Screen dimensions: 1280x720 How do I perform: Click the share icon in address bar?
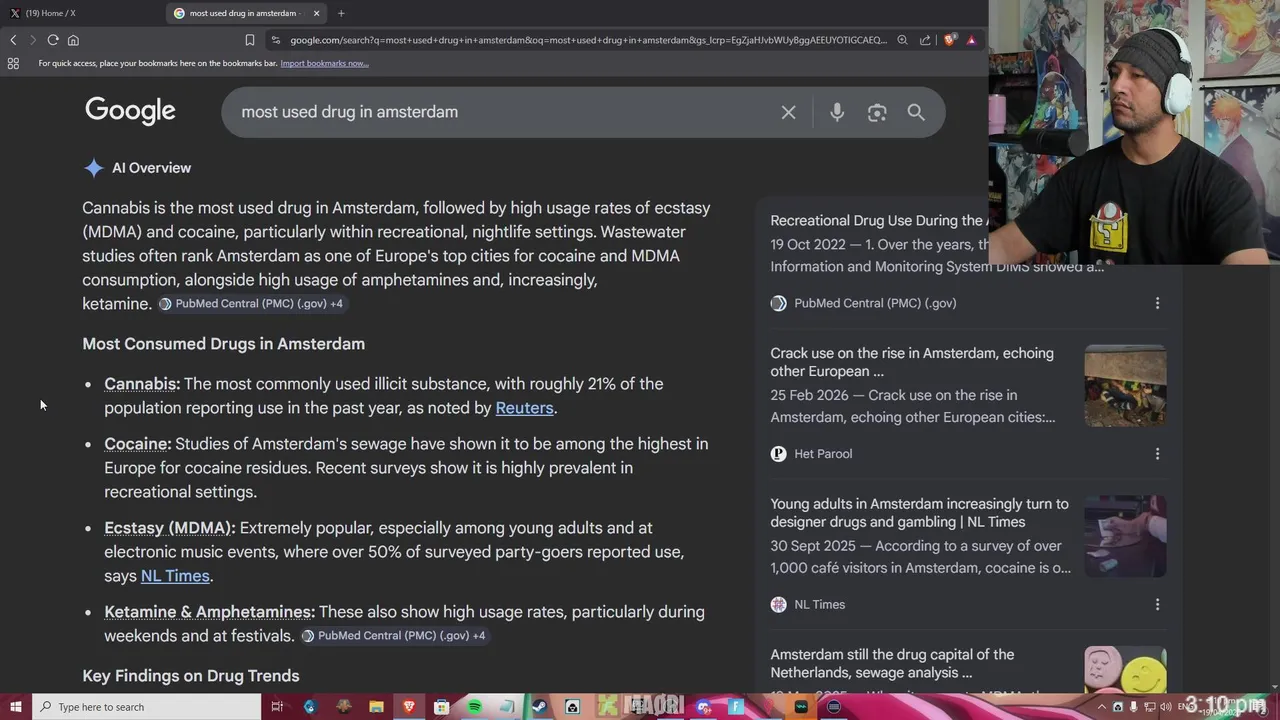point(925,40)
